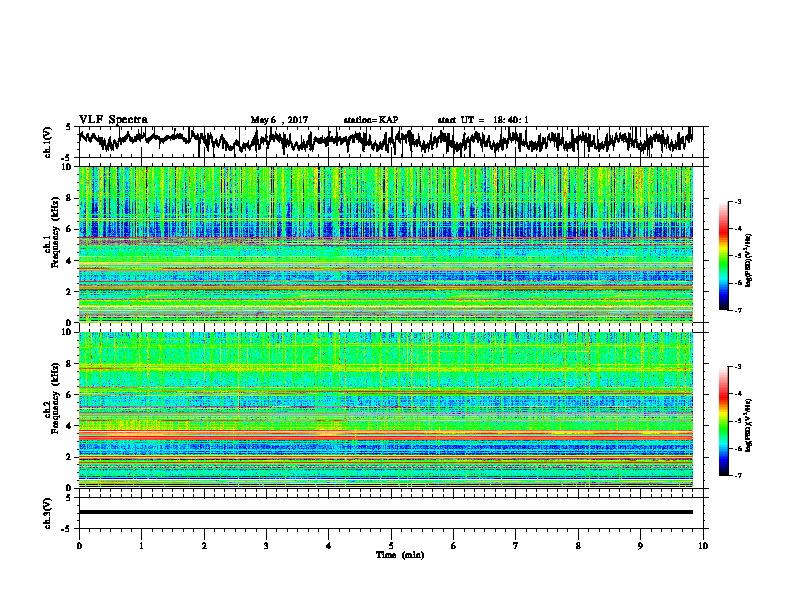Screen dimensions: 792x612
Task: Click the ch.2 color bar PSD units label
Action: coord(749,425)
